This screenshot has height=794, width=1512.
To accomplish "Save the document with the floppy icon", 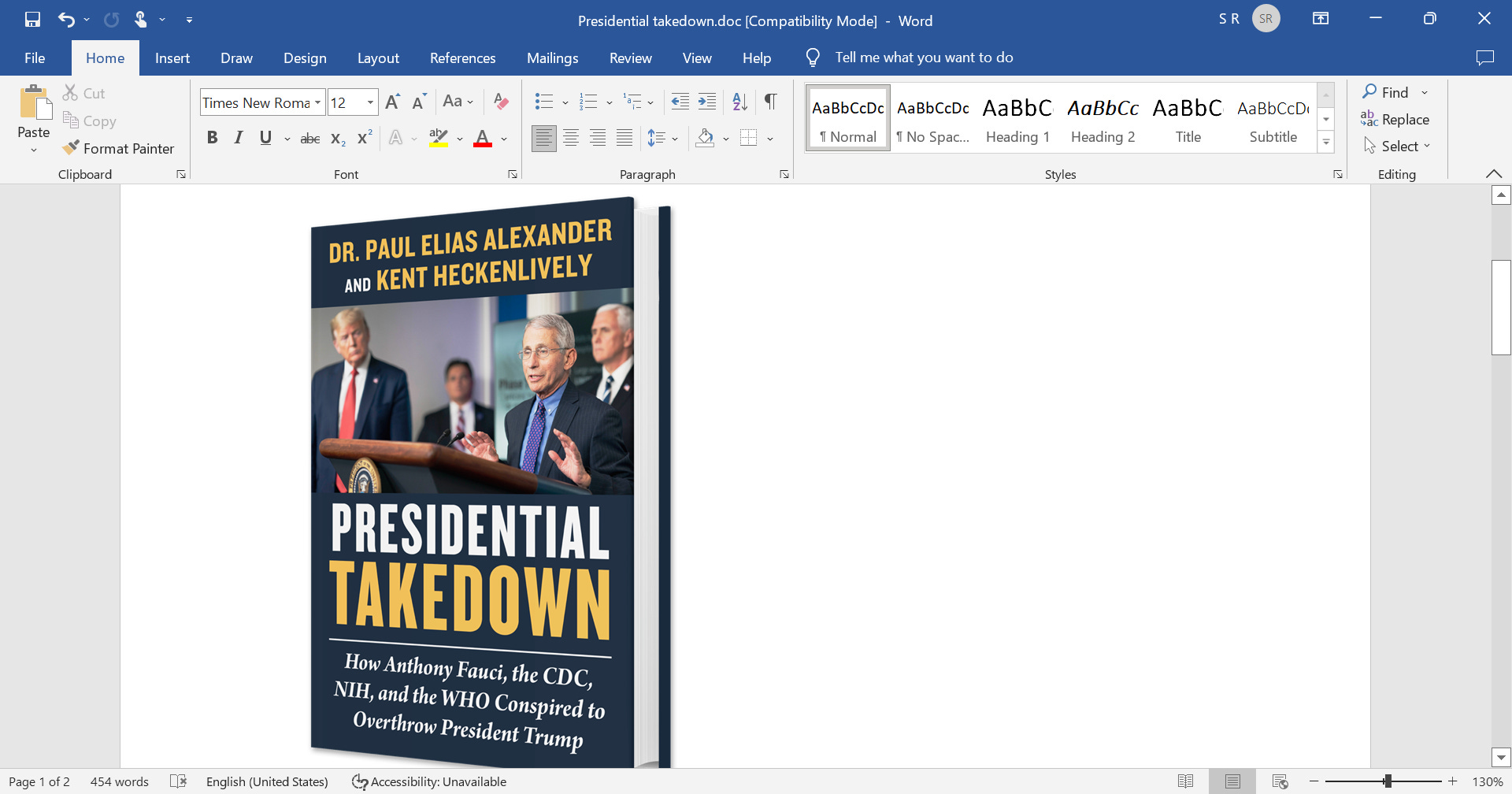I will tap(32, 20).
